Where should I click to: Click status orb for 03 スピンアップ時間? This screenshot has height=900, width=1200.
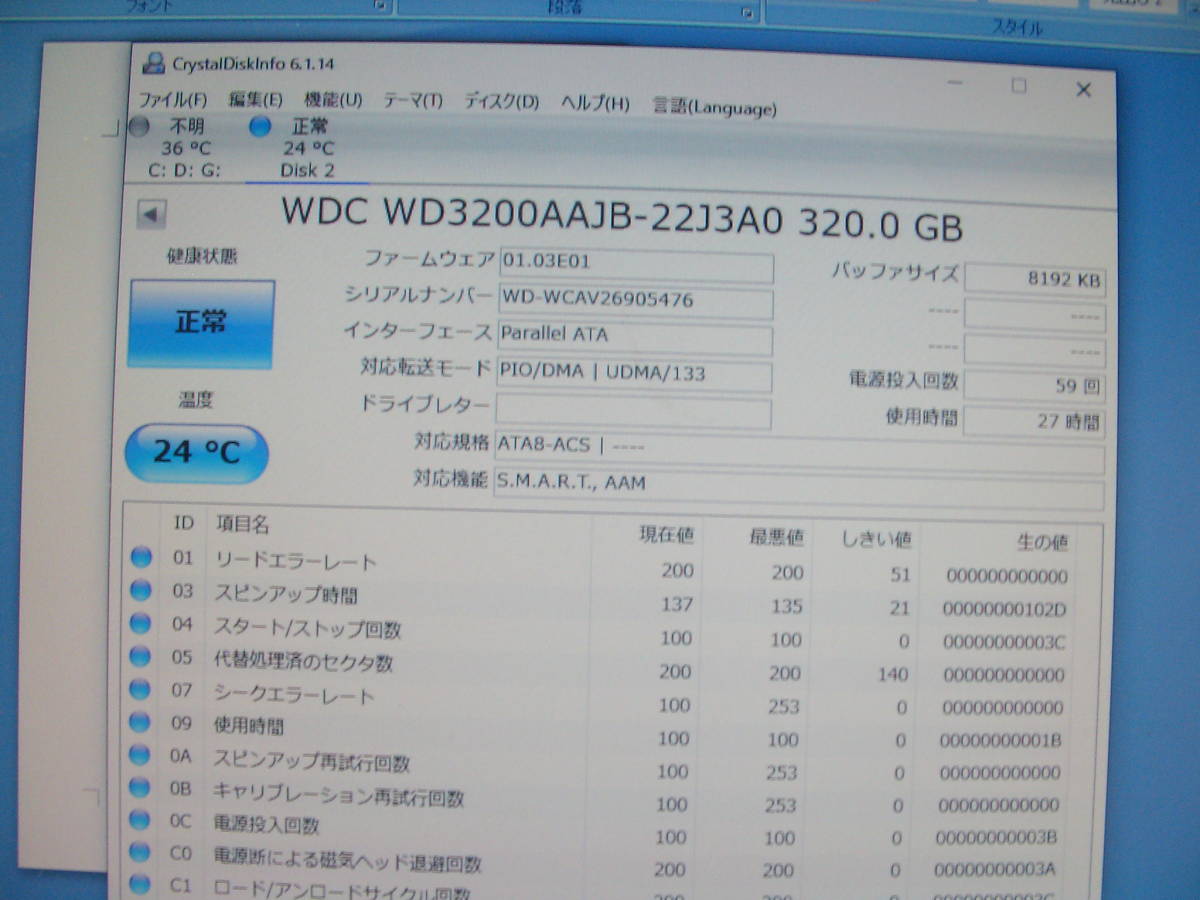point(141,590)
